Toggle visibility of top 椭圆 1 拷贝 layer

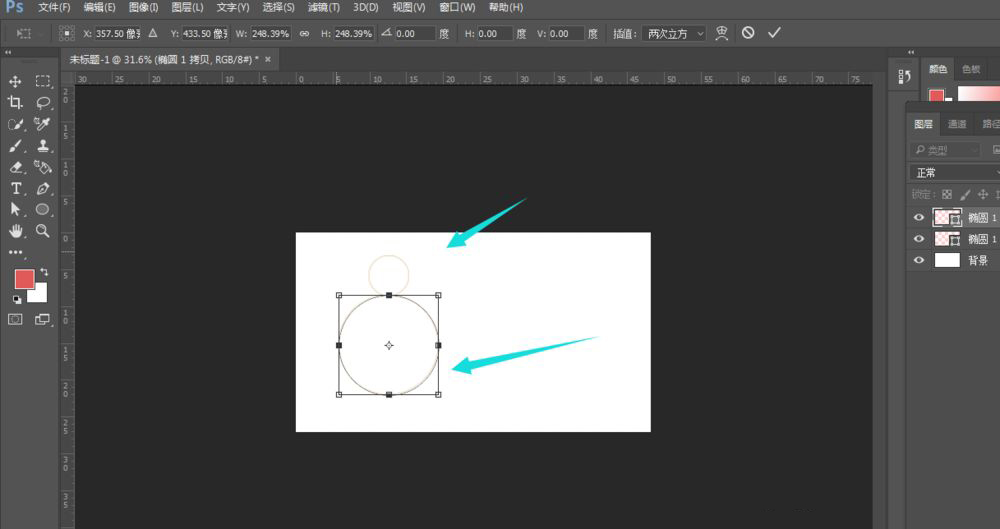[918, 216]
